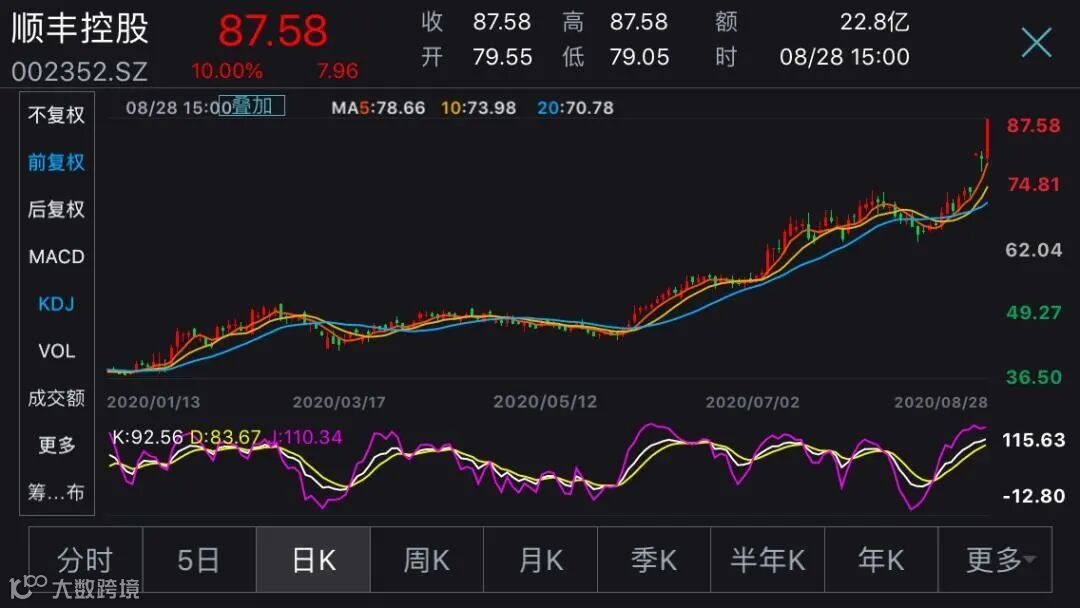The width and height of the screenshot is (1080, 608).
Task: Click stock code 002352.SZ
Action: pos(79,72)
